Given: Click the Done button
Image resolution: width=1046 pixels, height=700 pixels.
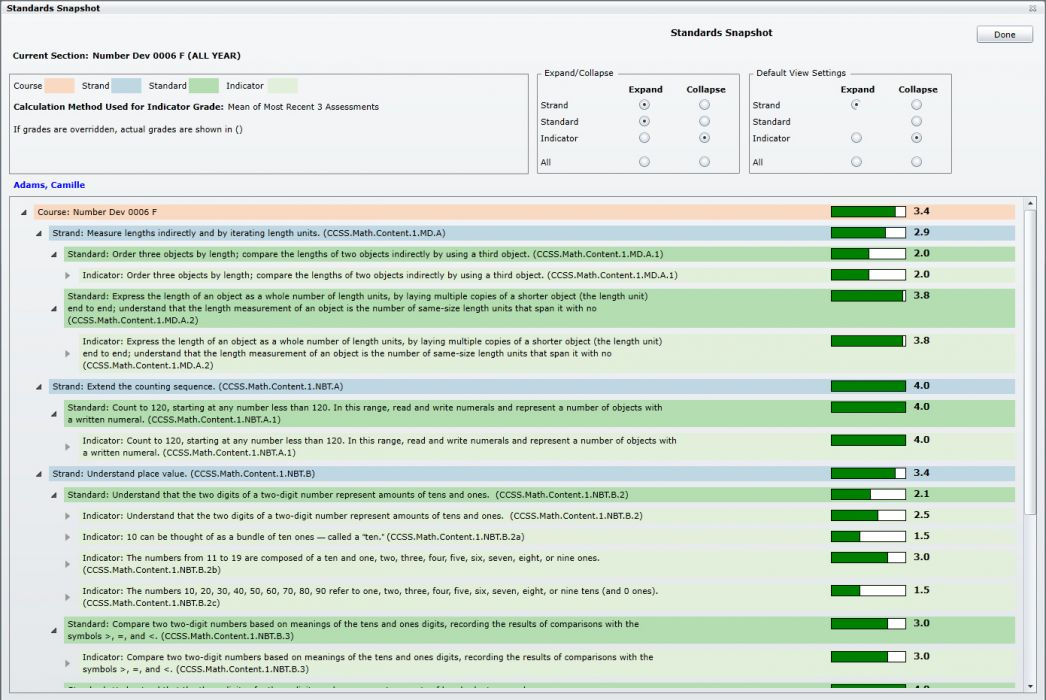Looking at the screenshot, I should (1004, 35).
